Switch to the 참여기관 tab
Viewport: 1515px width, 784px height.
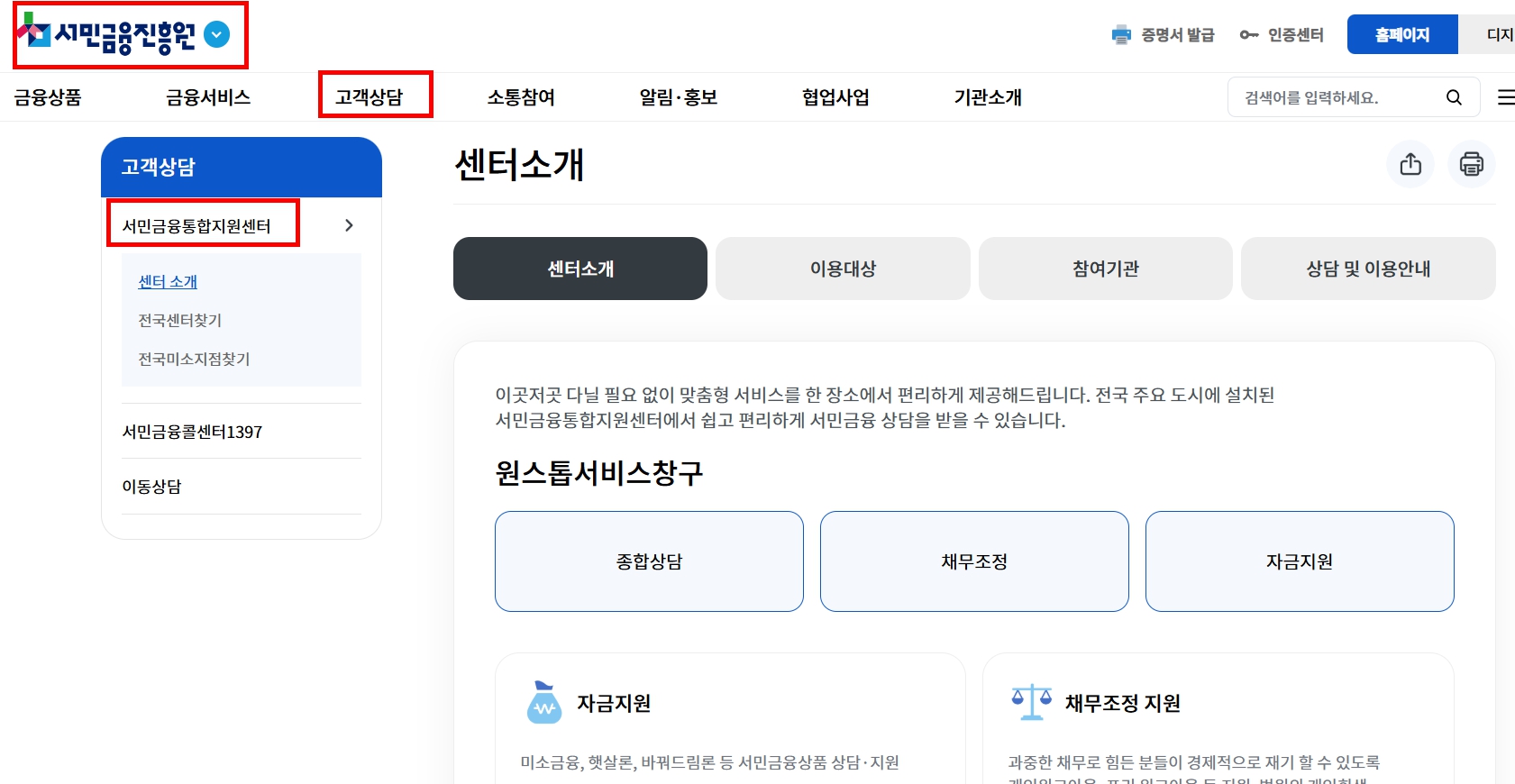(x=1106, y=269)
